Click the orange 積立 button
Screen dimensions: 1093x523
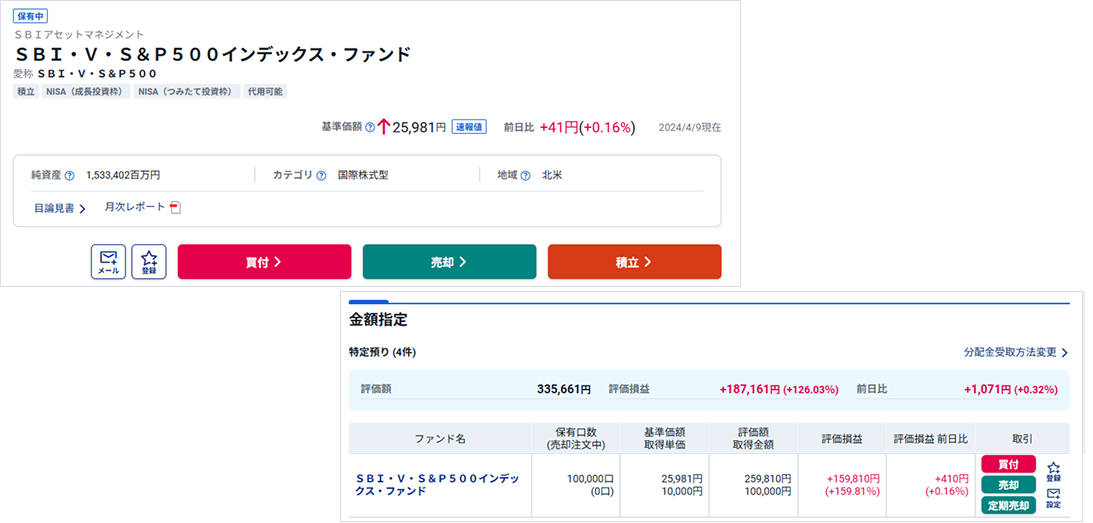pyautogui.click(x=634, y=262)
